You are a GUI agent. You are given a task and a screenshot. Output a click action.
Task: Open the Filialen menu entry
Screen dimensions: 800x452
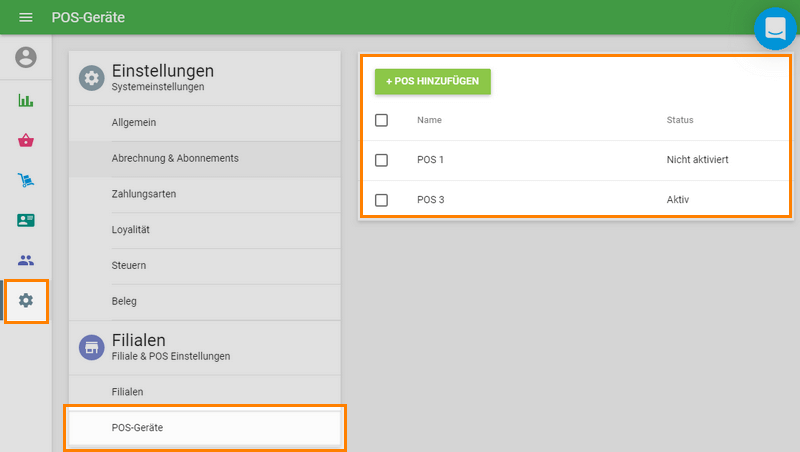pos(205,392)
